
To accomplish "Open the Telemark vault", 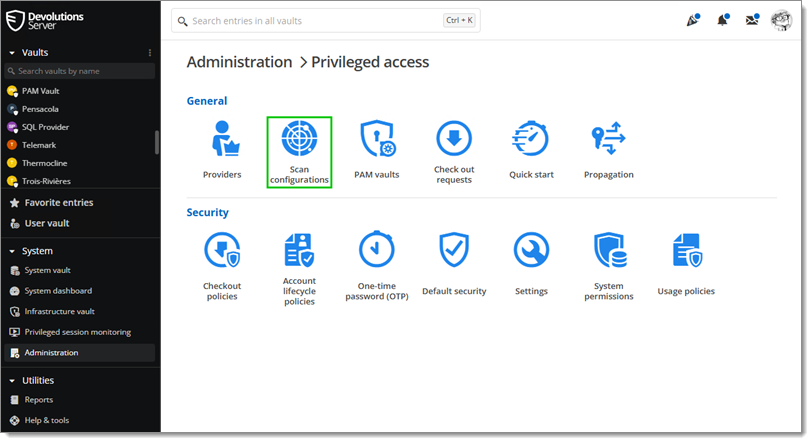I will 41,145.
